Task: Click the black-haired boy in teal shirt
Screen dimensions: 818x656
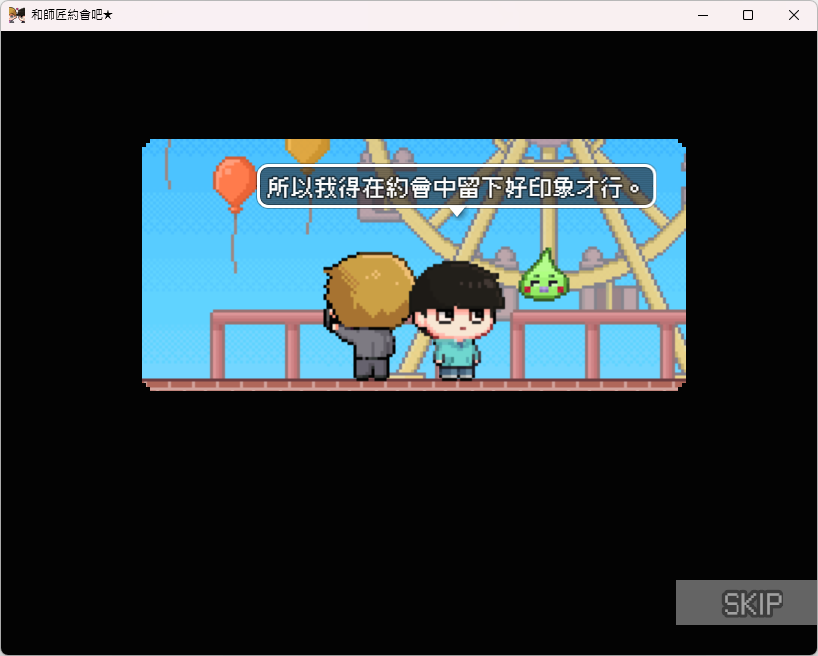Action: coord(457,320)
